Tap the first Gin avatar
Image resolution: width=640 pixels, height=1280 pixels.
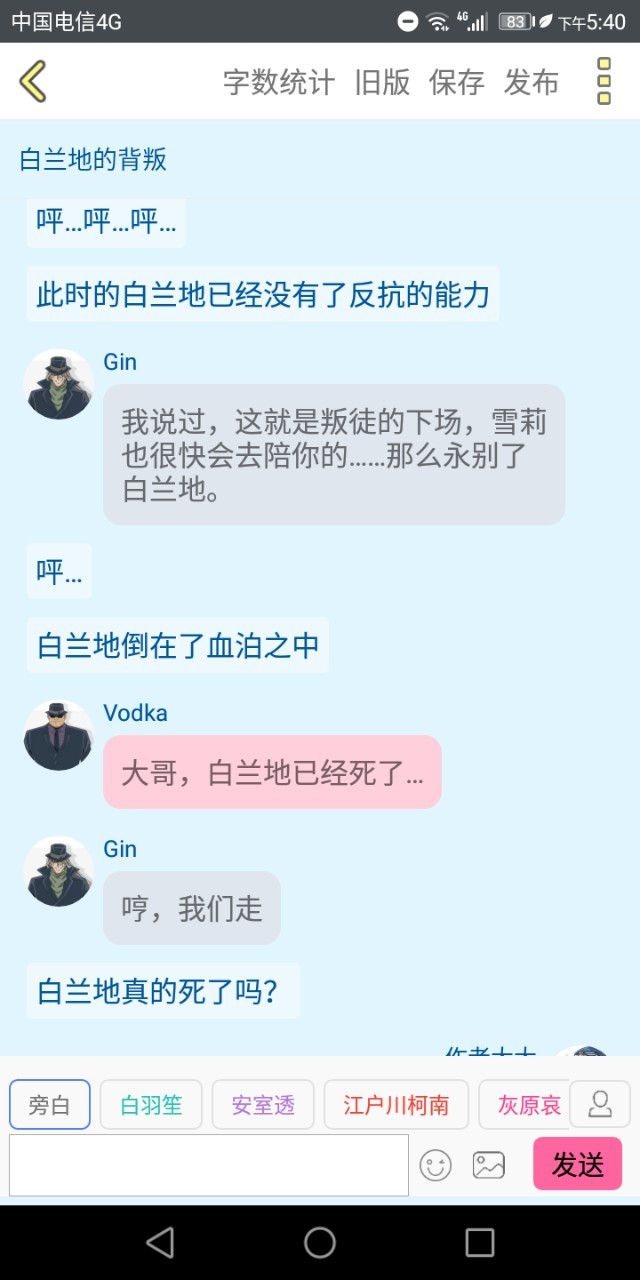click(x=58, y=384)
